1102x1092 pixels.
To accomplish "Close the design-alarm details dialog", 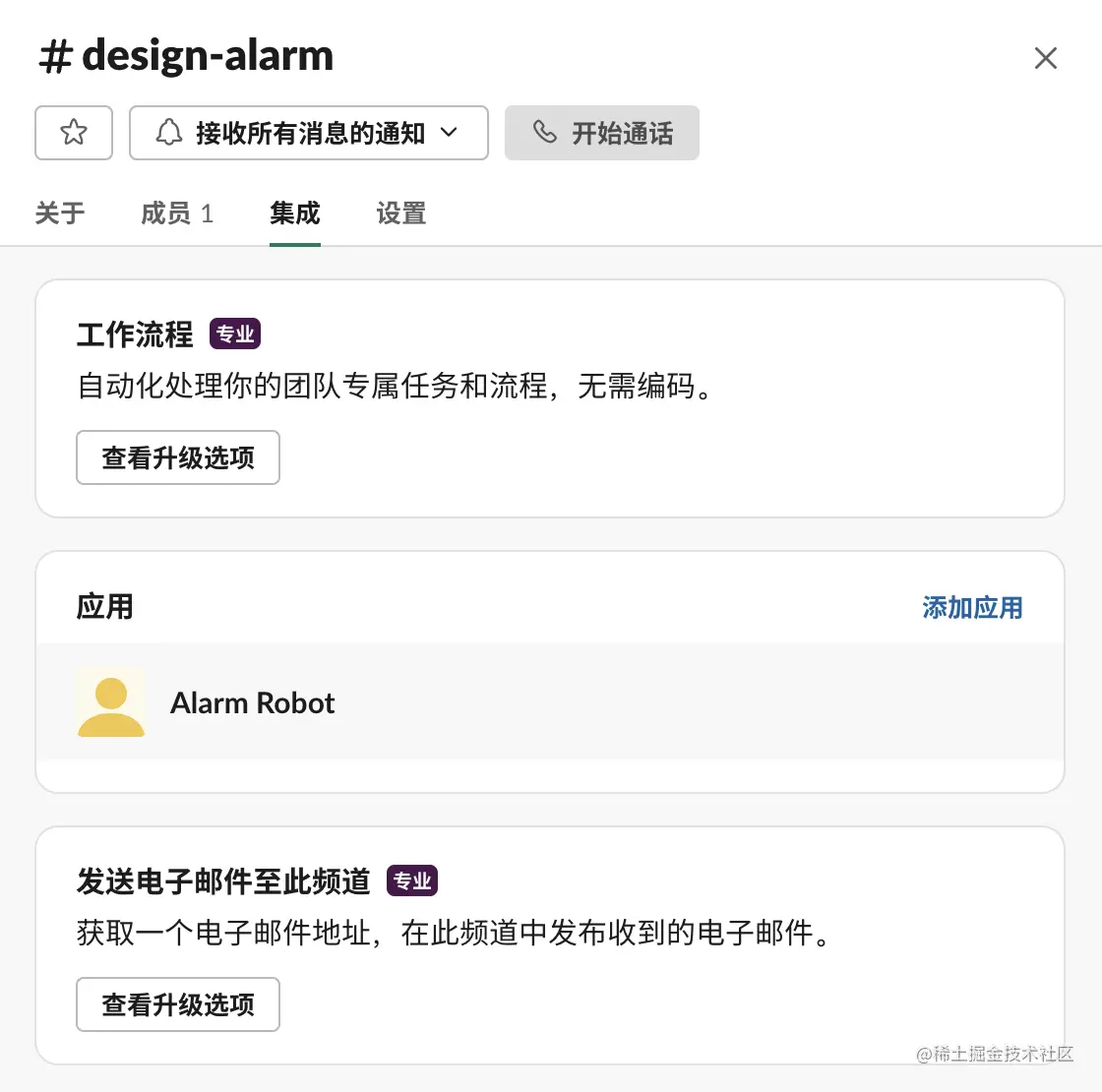I will point(1045,58).
